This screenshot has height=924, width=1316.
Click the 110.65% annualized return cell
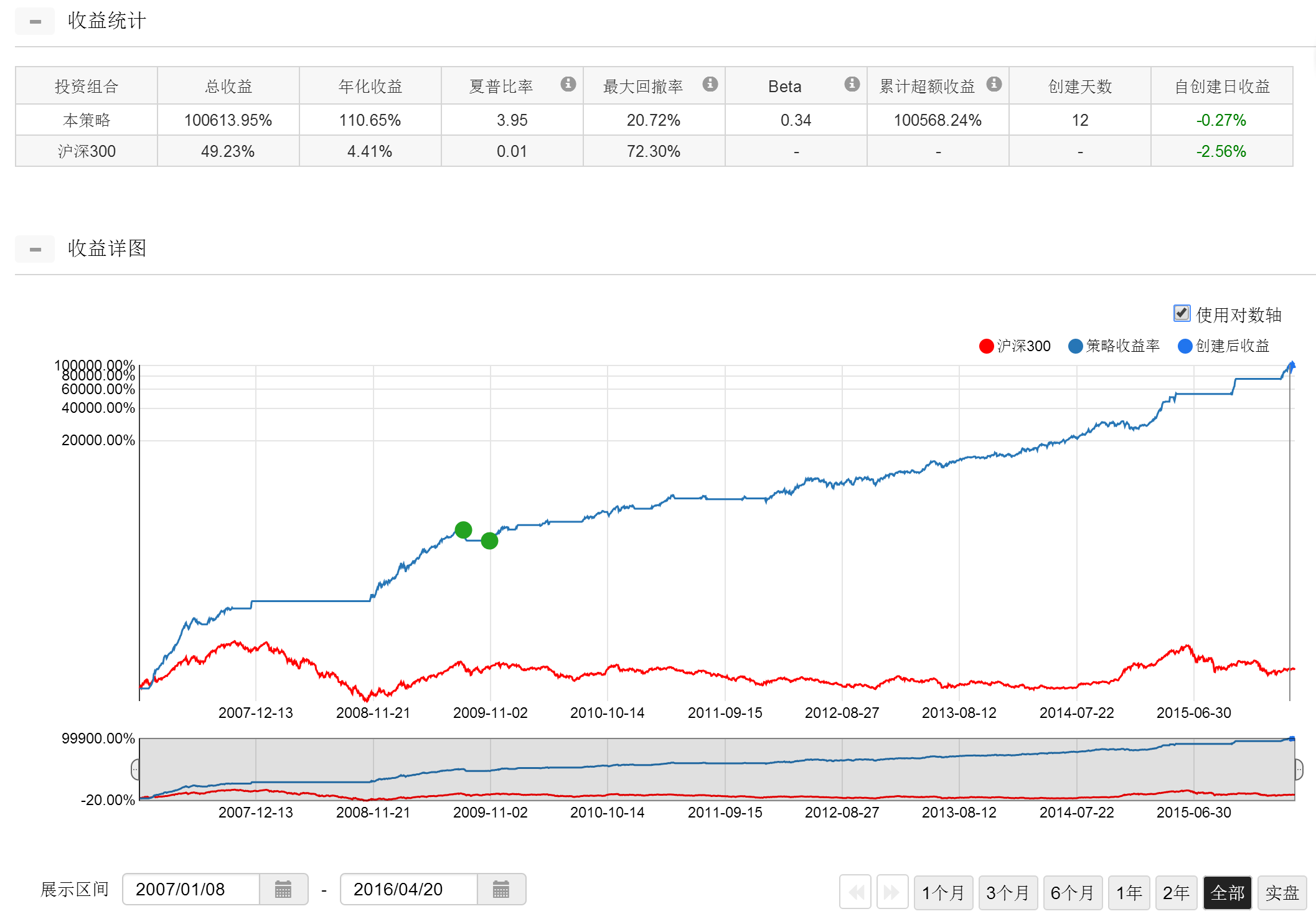pos(370,120)
